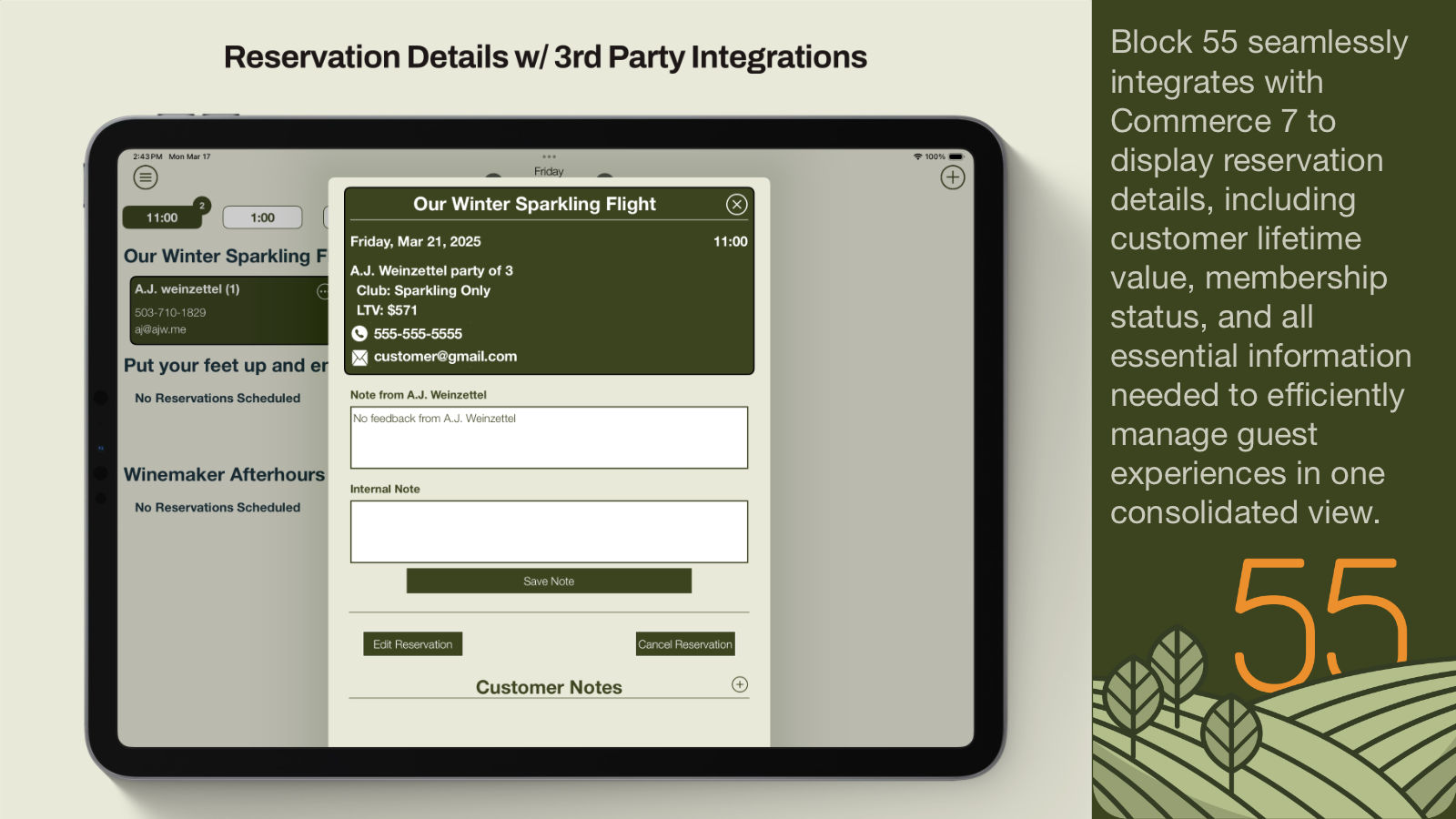Screen dimensions: 1456x819
Task: Click the Edit Reservation button
Action: click(412, 643)
